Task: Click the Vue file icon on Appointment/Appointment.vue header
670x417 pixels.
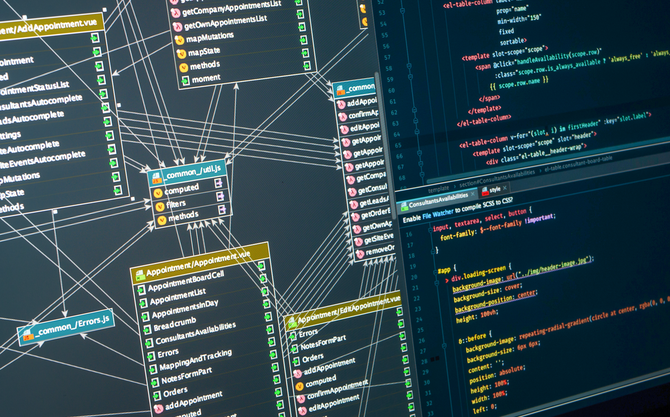Action: (x=140, y=276)
